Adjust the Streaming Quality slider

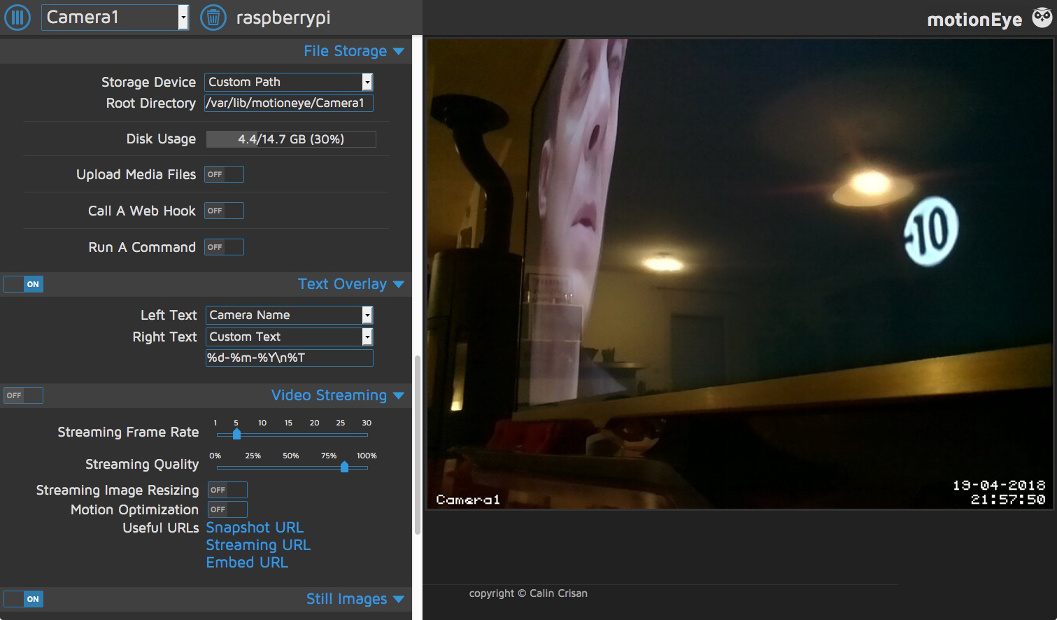(344, 466)
